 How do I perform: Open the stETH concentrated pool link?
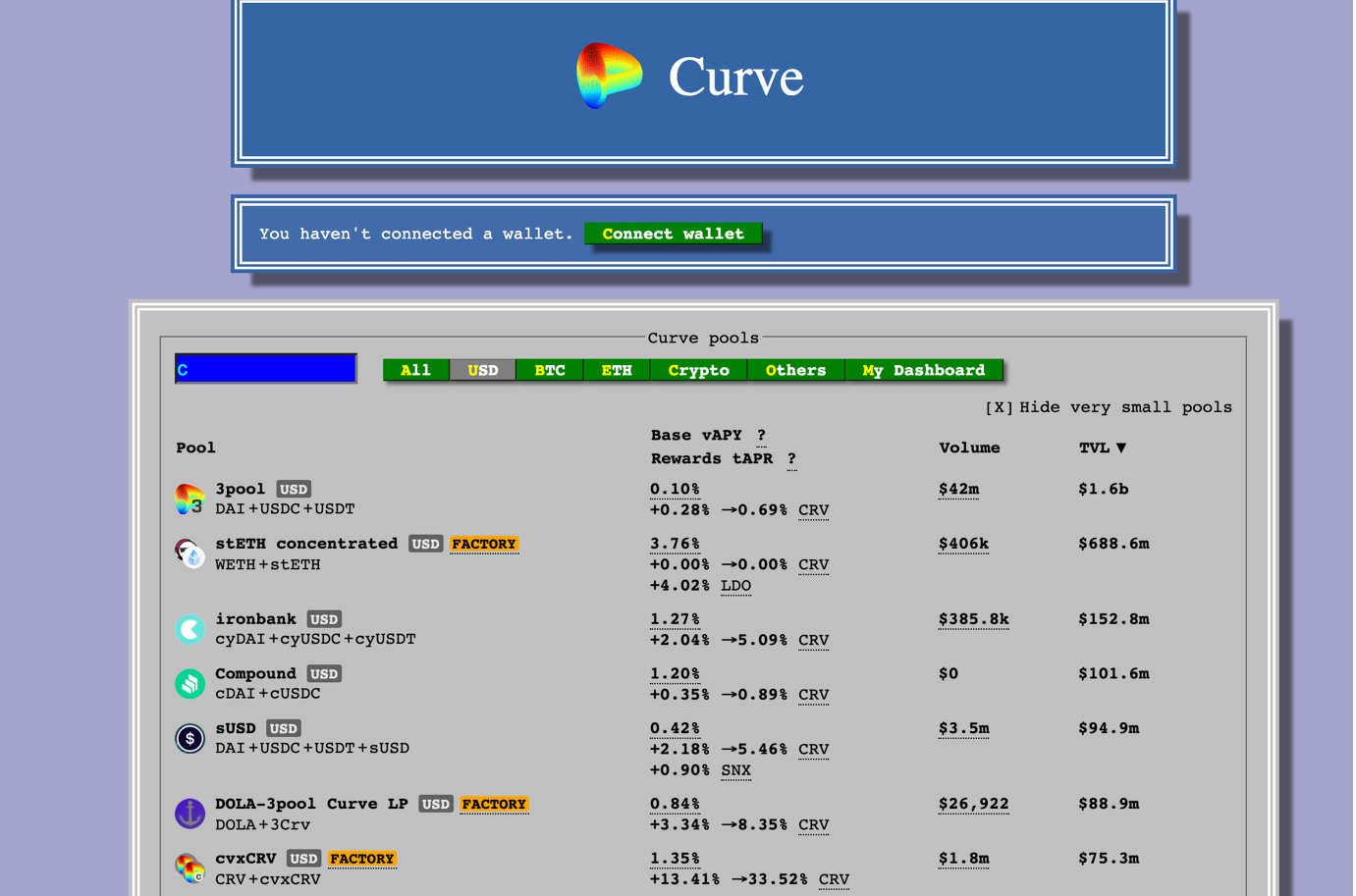[x=306, y=544]
